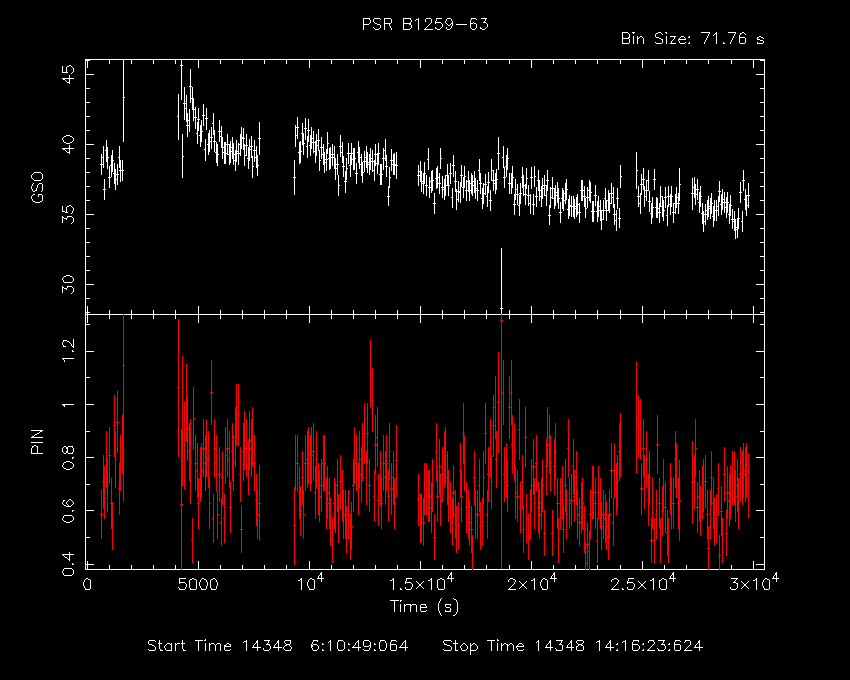Click the x-axis tick label 1.5×10^4
Screen dimensions: 850x680
tap(421, 582)
